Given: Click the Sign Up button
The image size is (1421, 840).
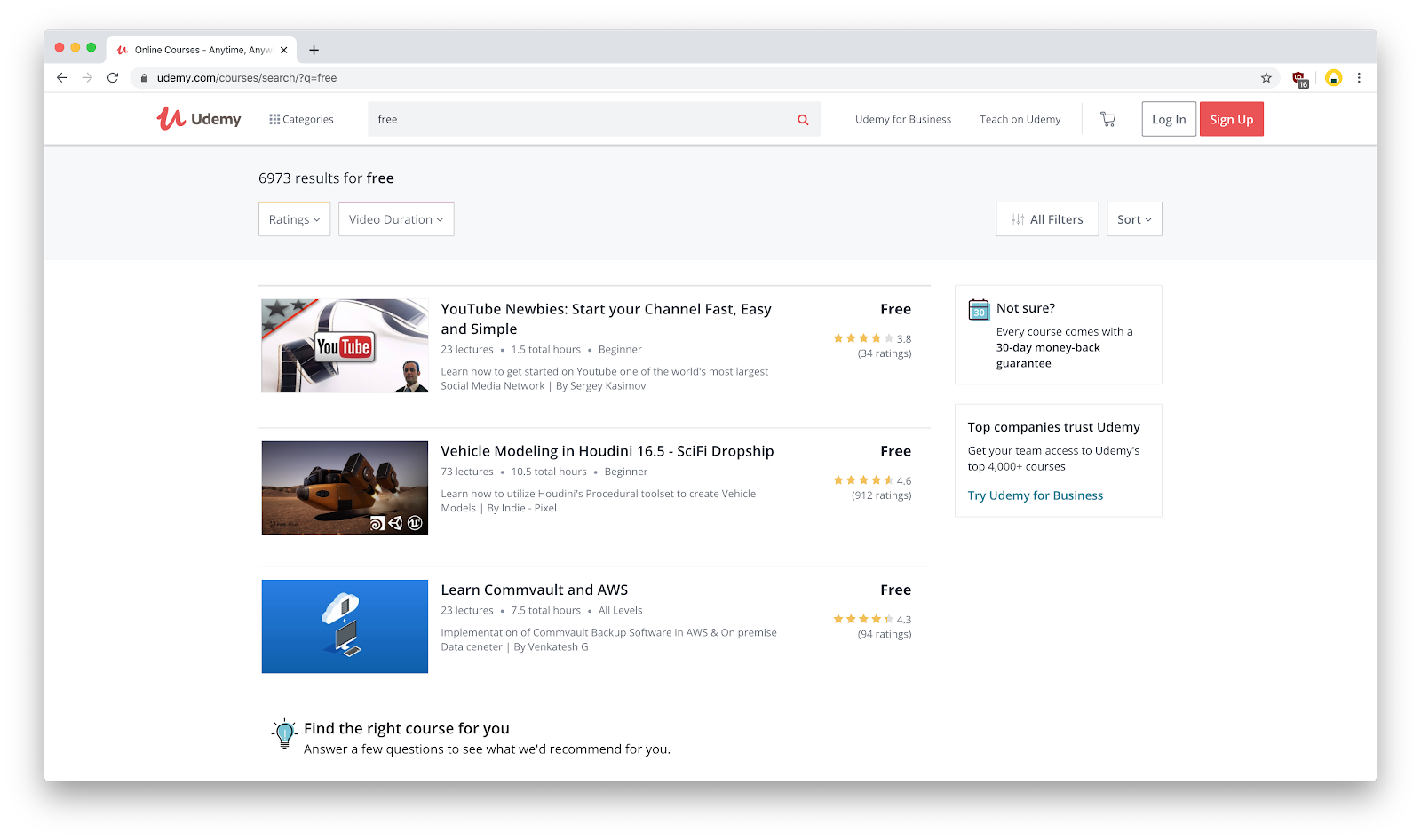Looking at the screenshot, I should click(x=1232, y=119).
